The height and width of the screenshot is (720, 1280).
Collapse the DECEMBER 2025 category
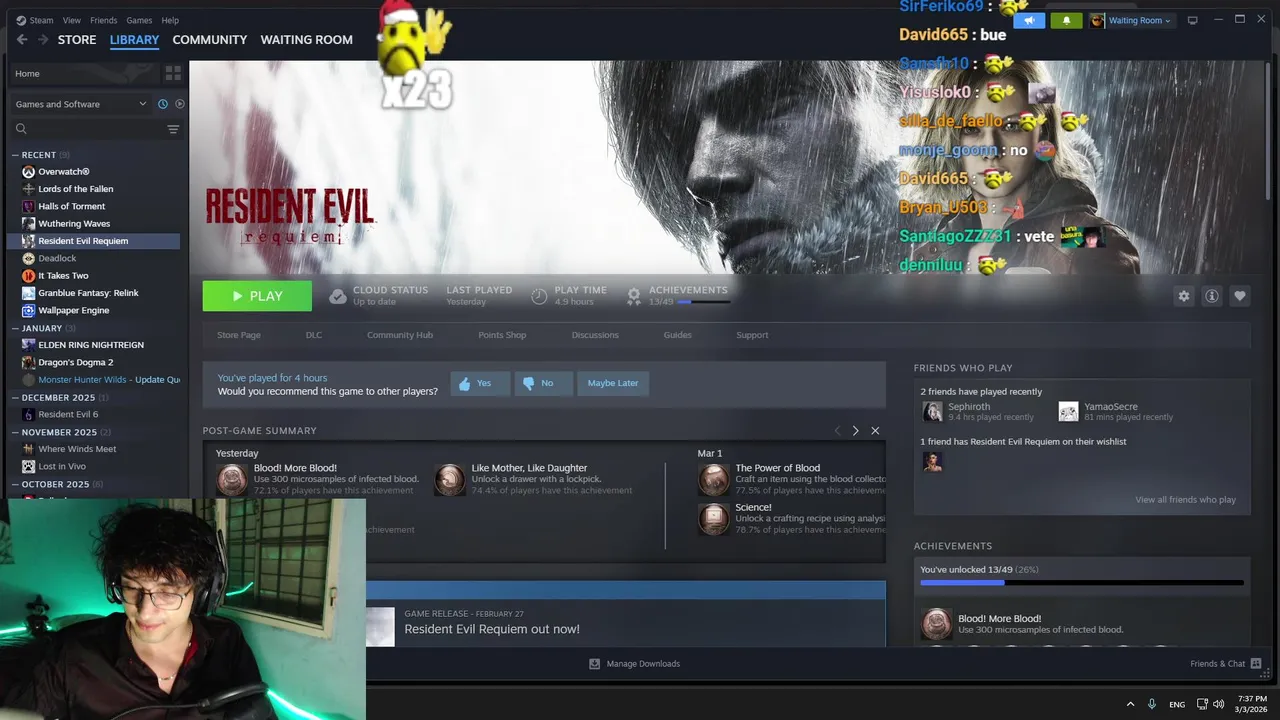[x=16, y=397]
